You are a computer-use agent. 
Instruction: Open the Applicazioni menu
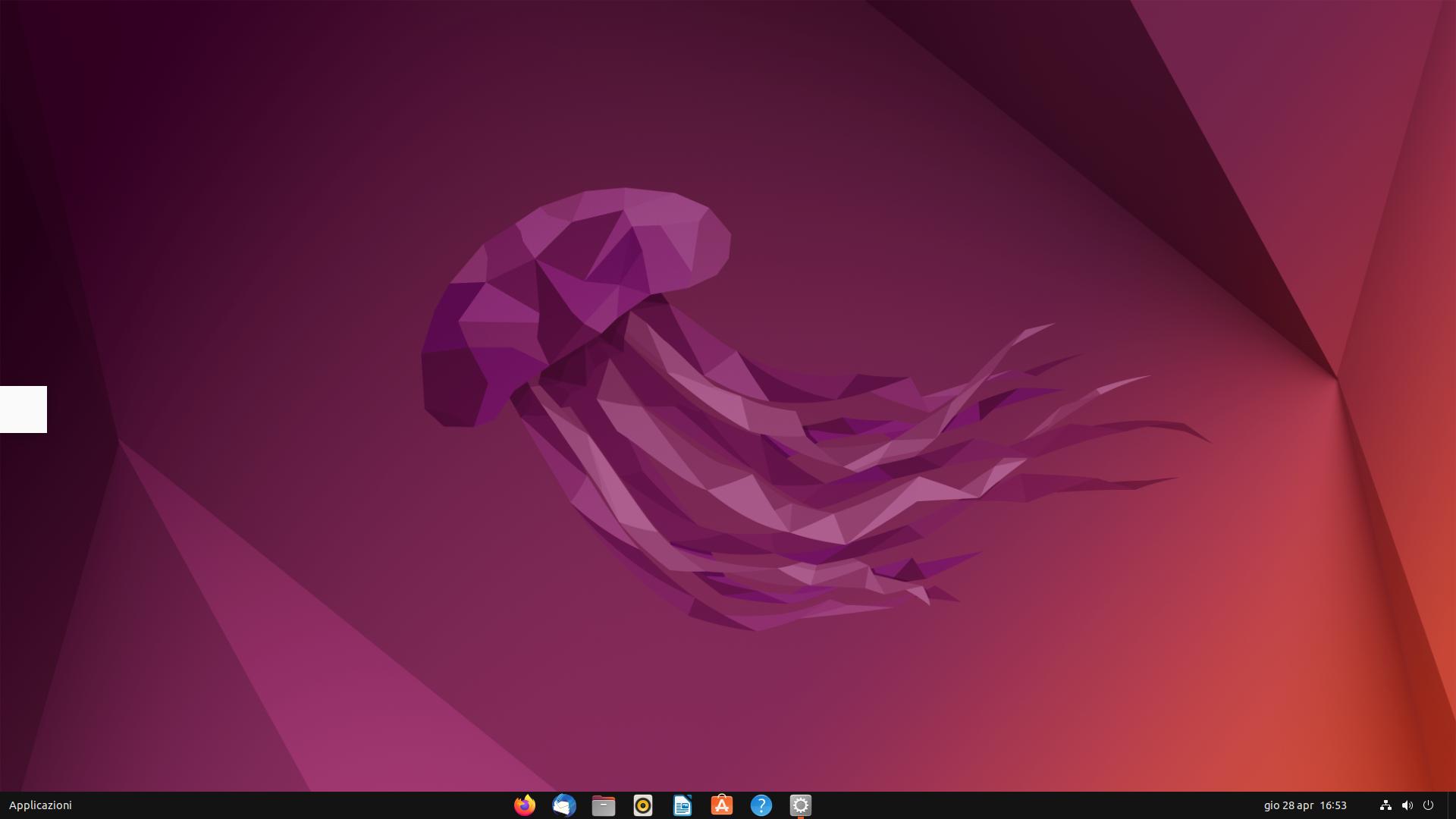(x=40, y=805)
